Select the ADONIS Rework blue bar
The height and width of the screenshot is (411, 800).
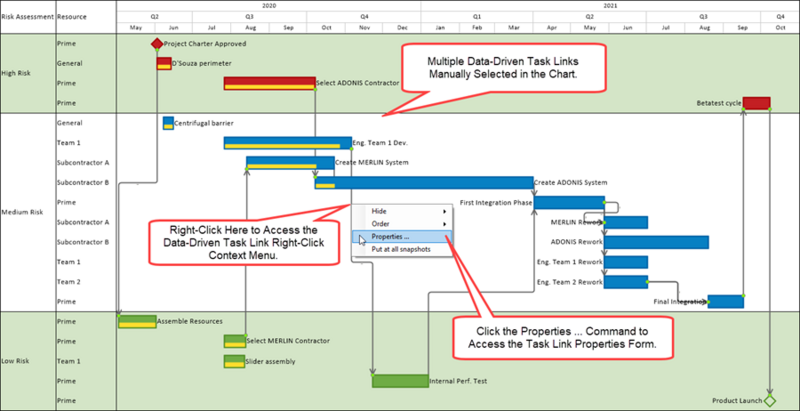tap(656, 242)
